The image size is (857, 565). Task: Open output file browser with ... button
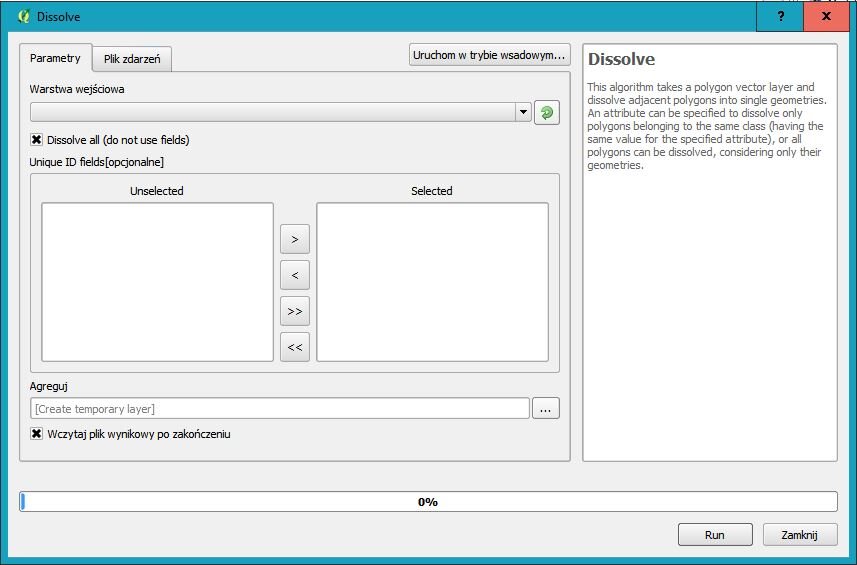546,408
